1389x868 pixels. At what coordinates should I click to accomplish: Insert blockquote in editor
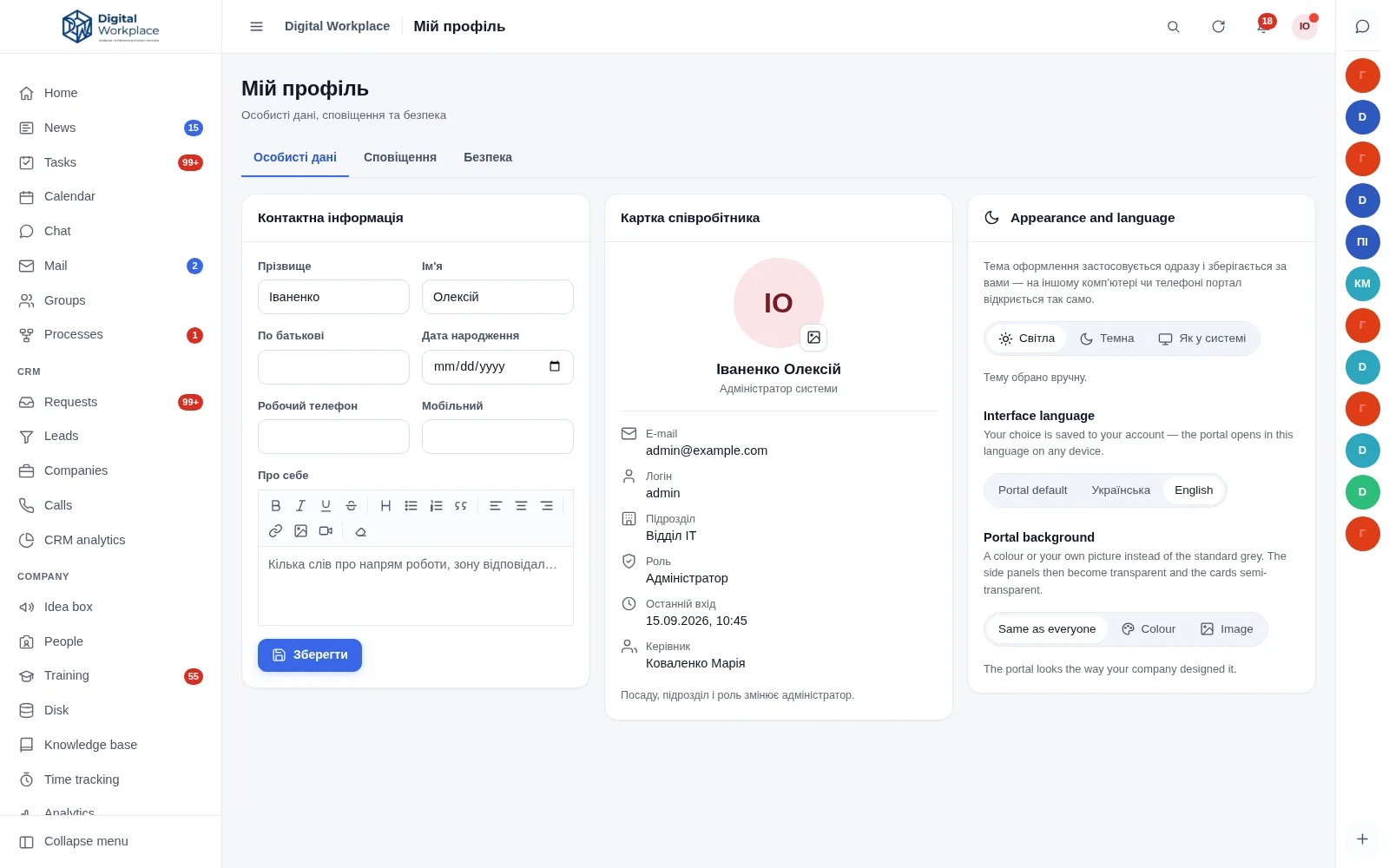[461, 505]
